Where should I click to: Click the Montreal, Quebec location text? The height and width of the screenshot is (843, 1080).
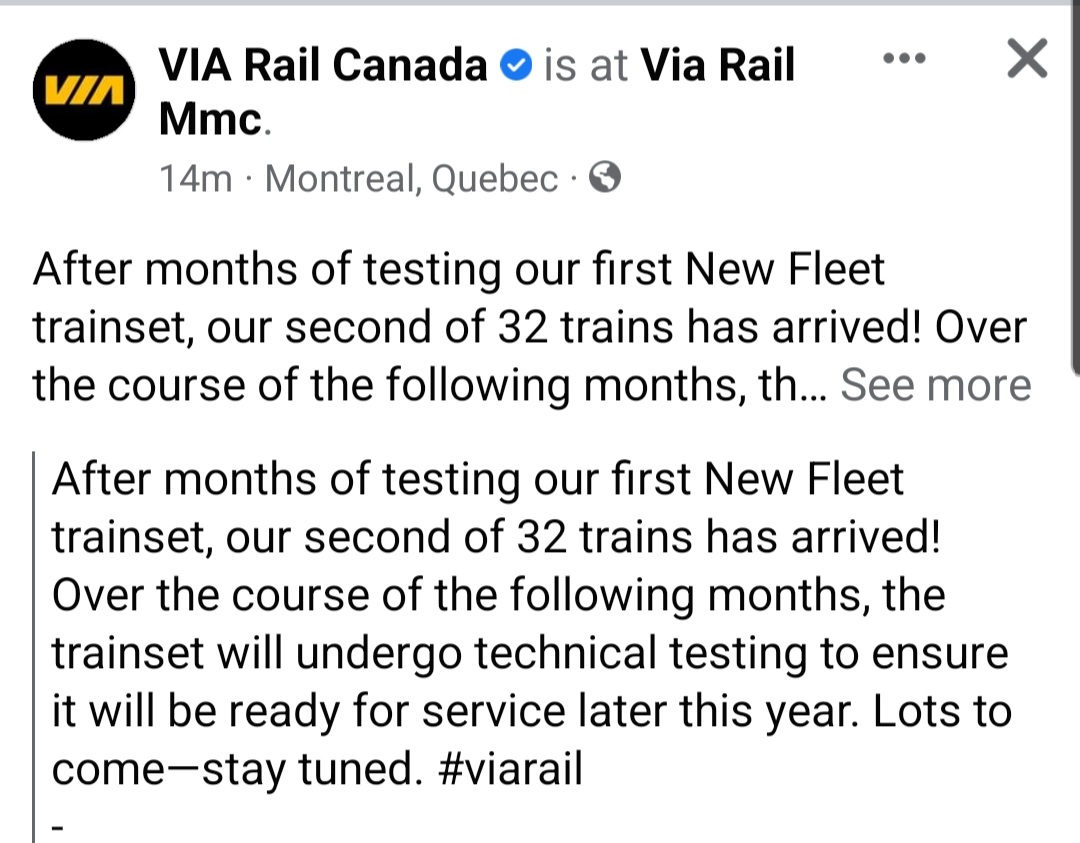pos(412,179)
